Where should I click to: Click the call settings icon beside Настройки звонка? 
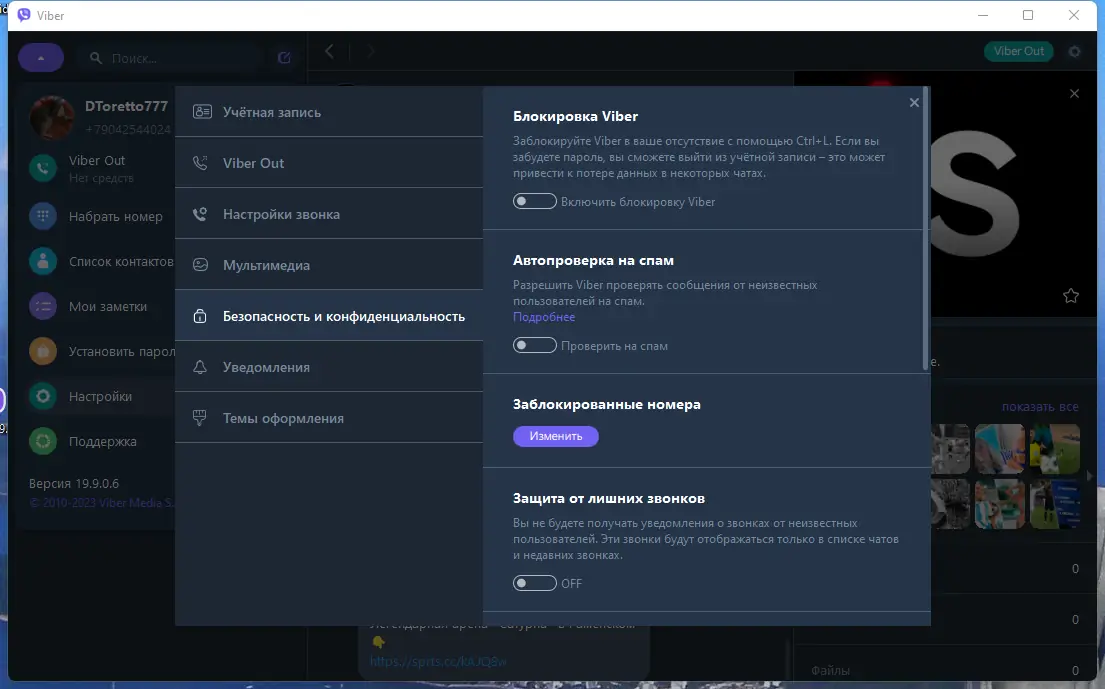pos(200,214)
